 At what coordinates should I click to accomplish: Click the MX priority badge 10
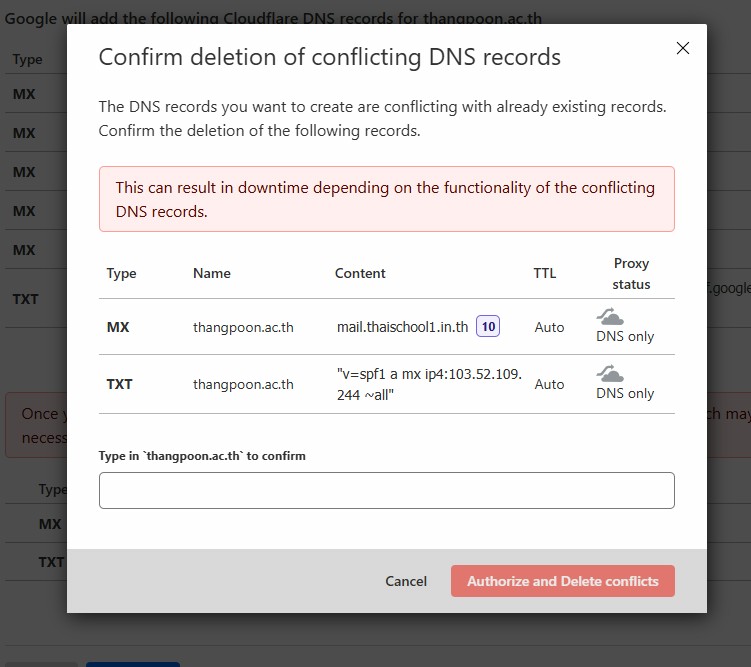coord(488,327)
